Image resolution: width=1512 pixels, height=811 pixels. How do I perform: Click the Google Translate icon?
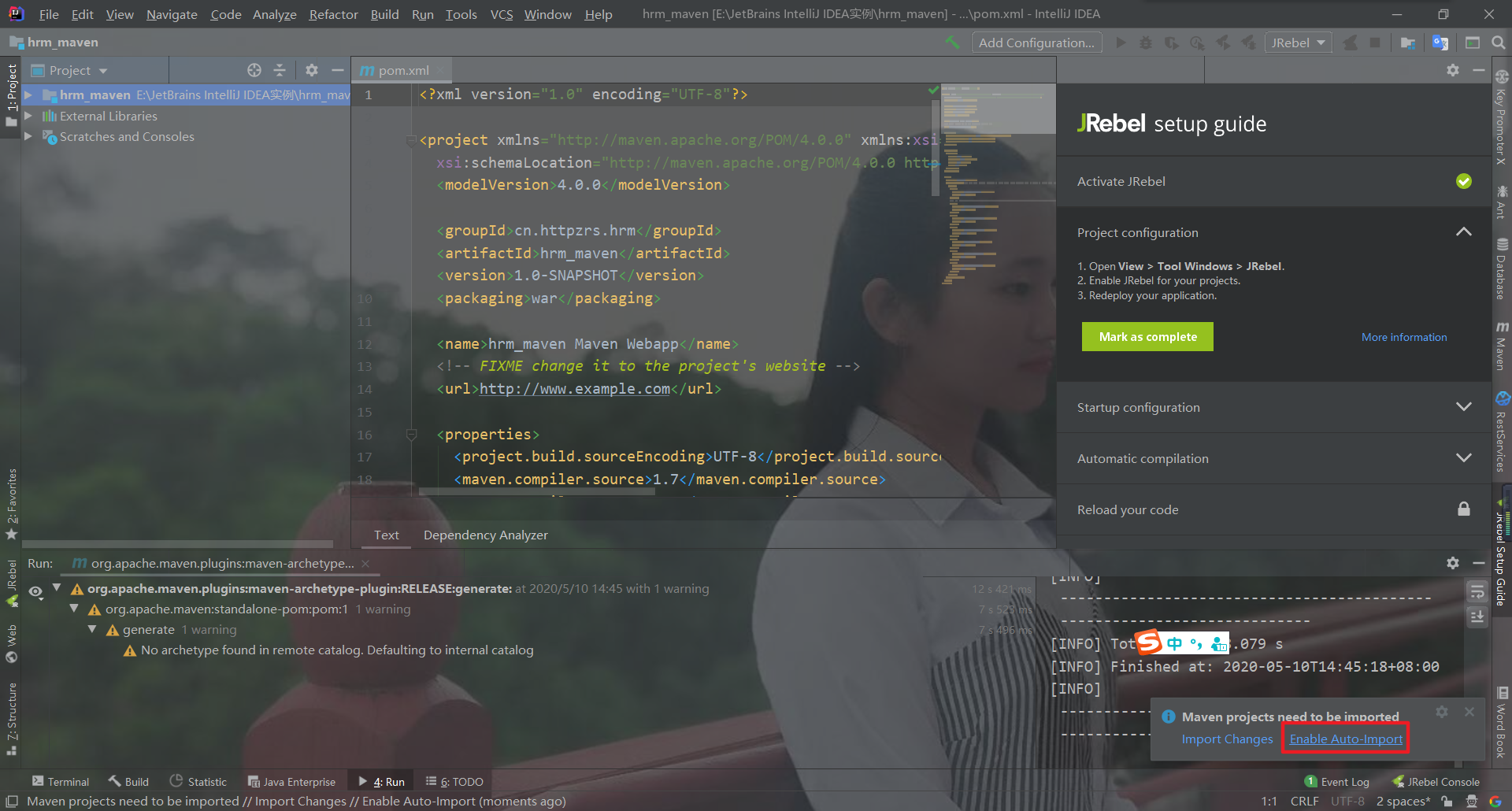(1440, 43)
